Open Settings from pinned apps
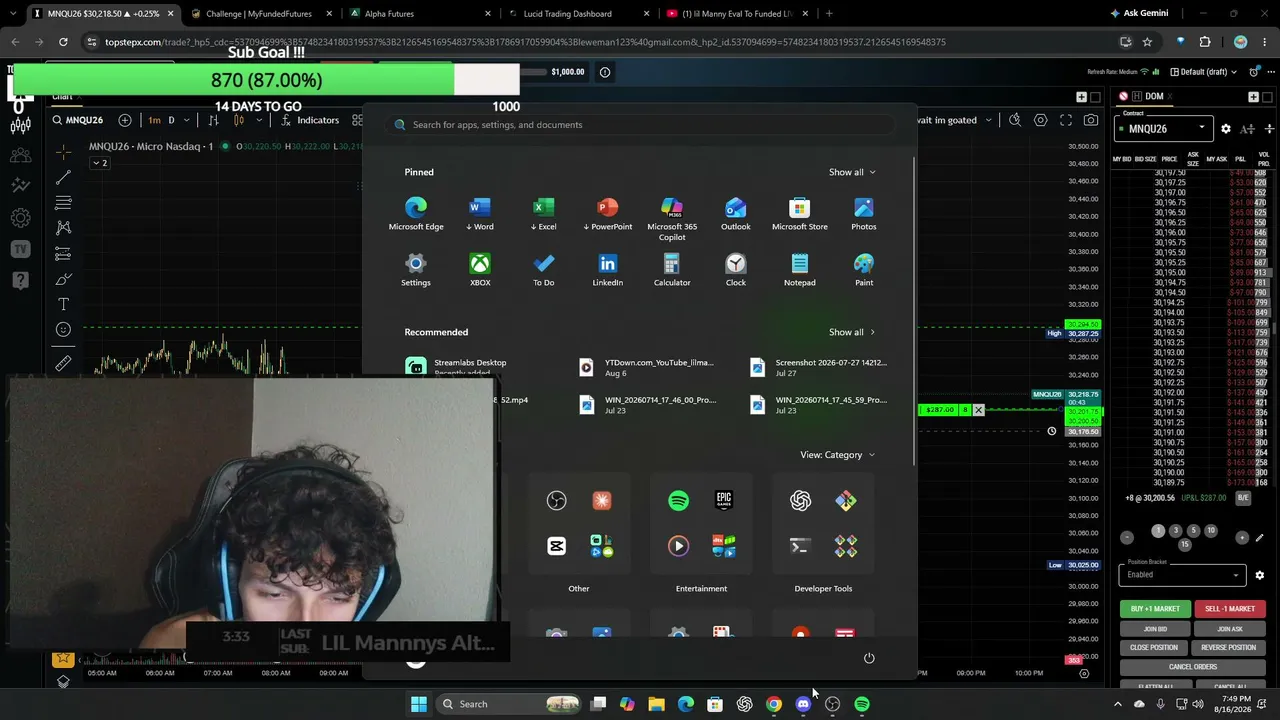 point(416,270)
